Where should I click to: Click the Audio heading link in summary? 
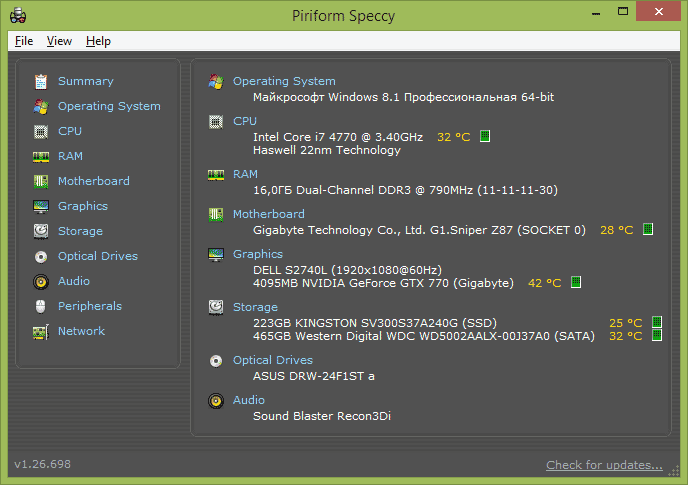coord(249,400)
